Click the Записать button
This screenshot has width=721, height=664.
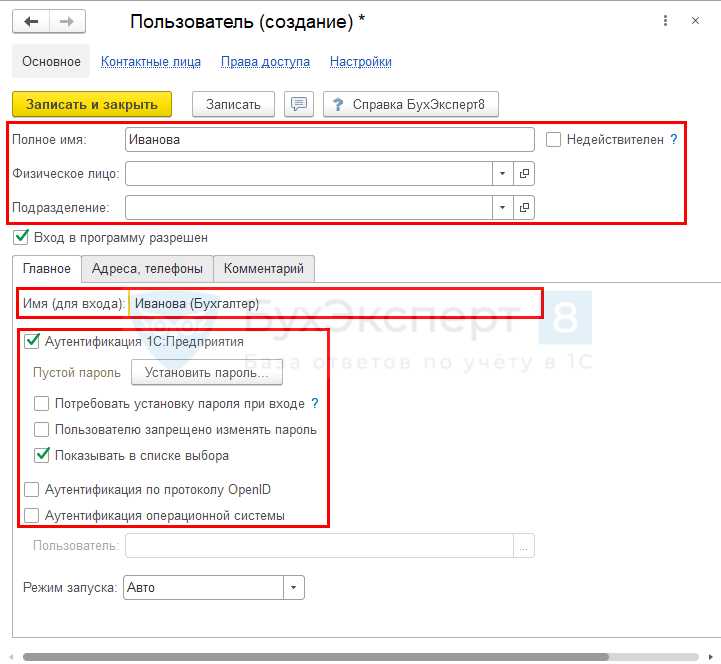(x=233, y=104)
